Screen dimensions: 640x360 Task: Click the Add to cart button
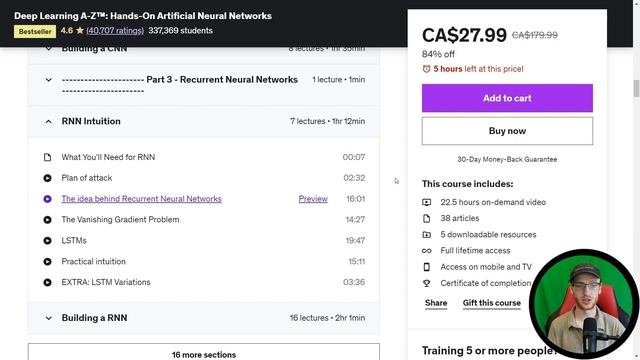[x=507, y=98]
